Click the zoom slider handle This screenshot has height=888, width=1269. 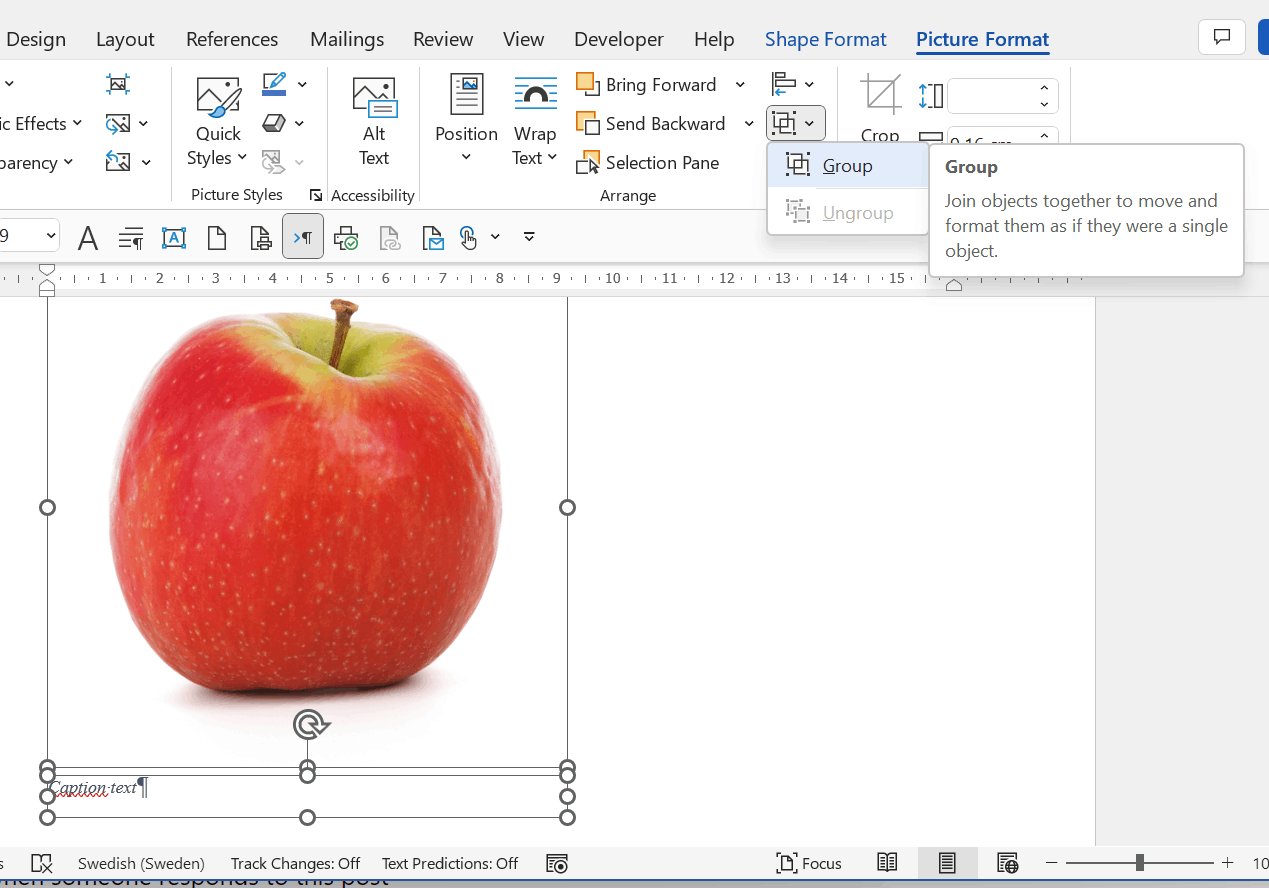coord(1139,863)
